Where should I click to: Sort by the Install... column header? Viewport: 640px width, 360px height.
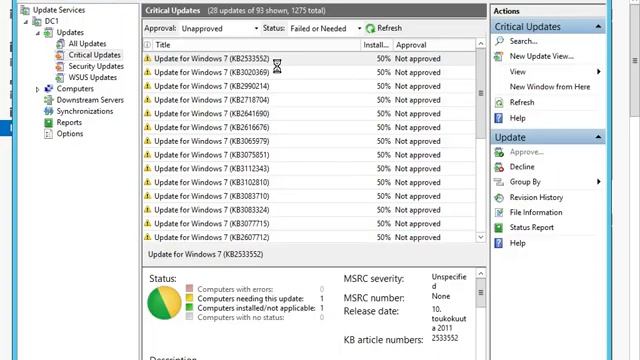click(376, 45)
